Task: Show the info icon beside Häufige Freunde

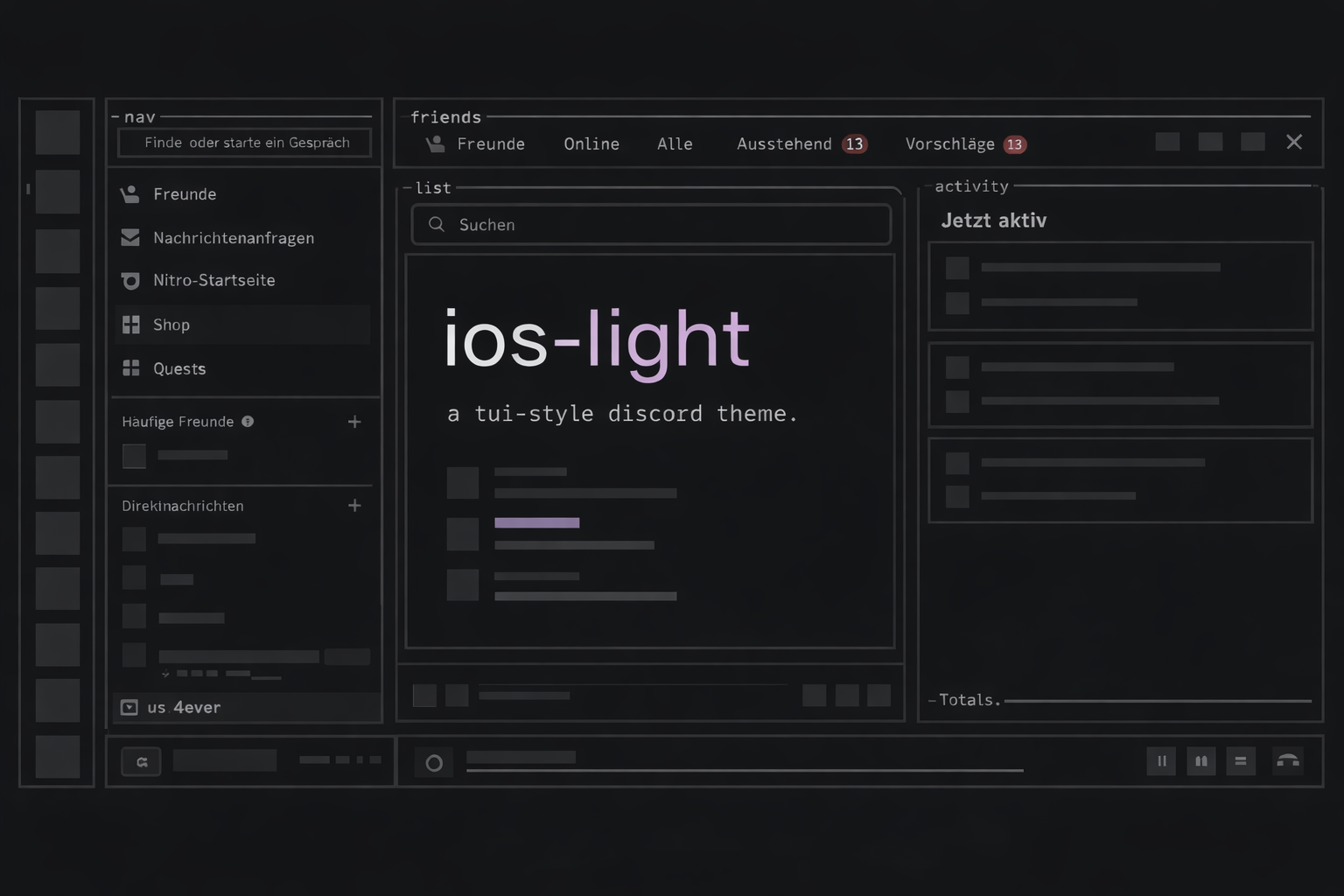Action: 248,421
